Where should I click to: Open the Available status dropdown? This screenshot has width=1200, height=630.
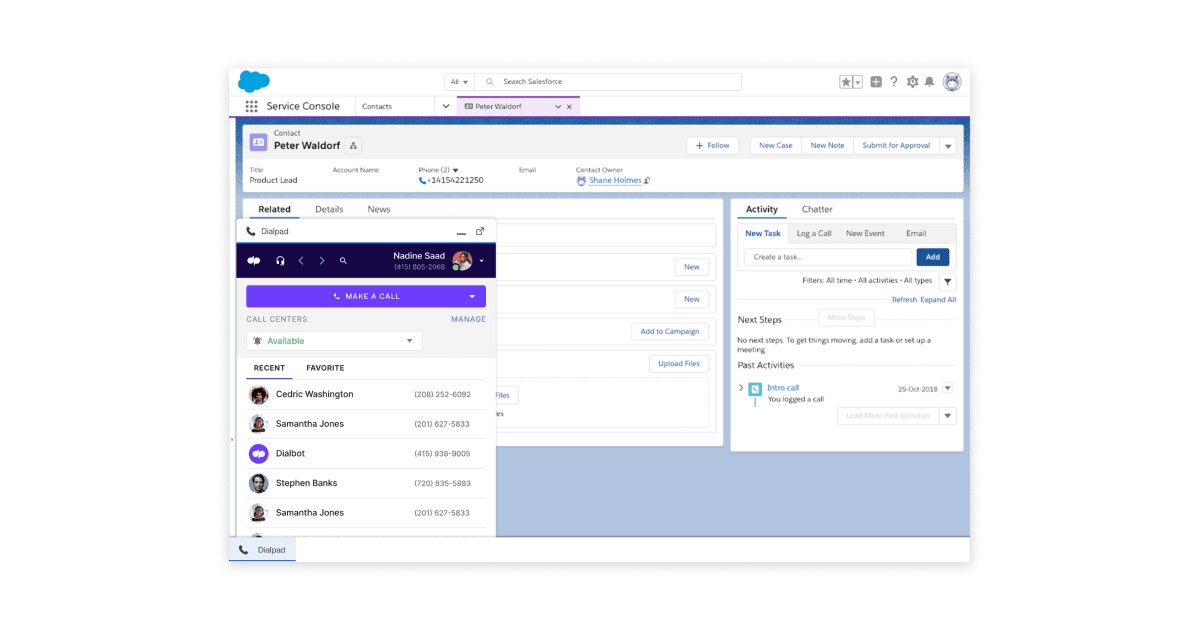[334, 341]
